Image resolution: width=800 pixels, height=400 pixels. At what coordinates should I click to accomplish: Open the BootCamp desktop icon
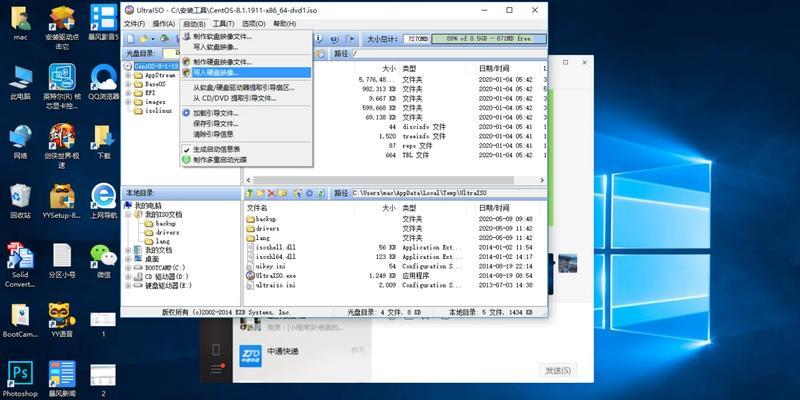(20, 320)
